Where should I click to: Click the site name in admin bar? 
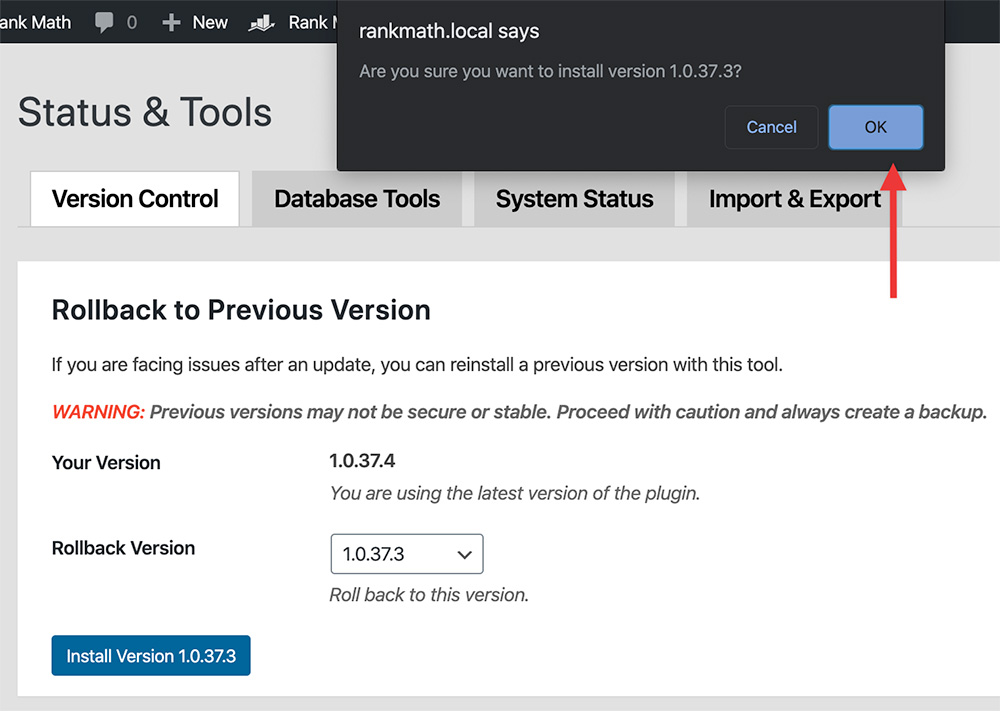tap(36, 22)
